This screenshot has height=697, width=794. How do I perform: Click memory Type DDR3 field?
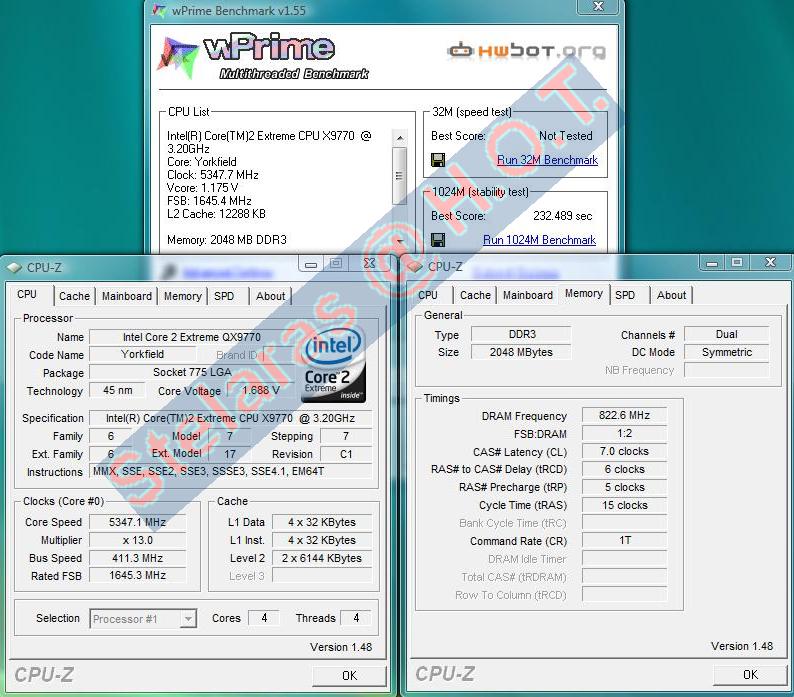[522, 334]
